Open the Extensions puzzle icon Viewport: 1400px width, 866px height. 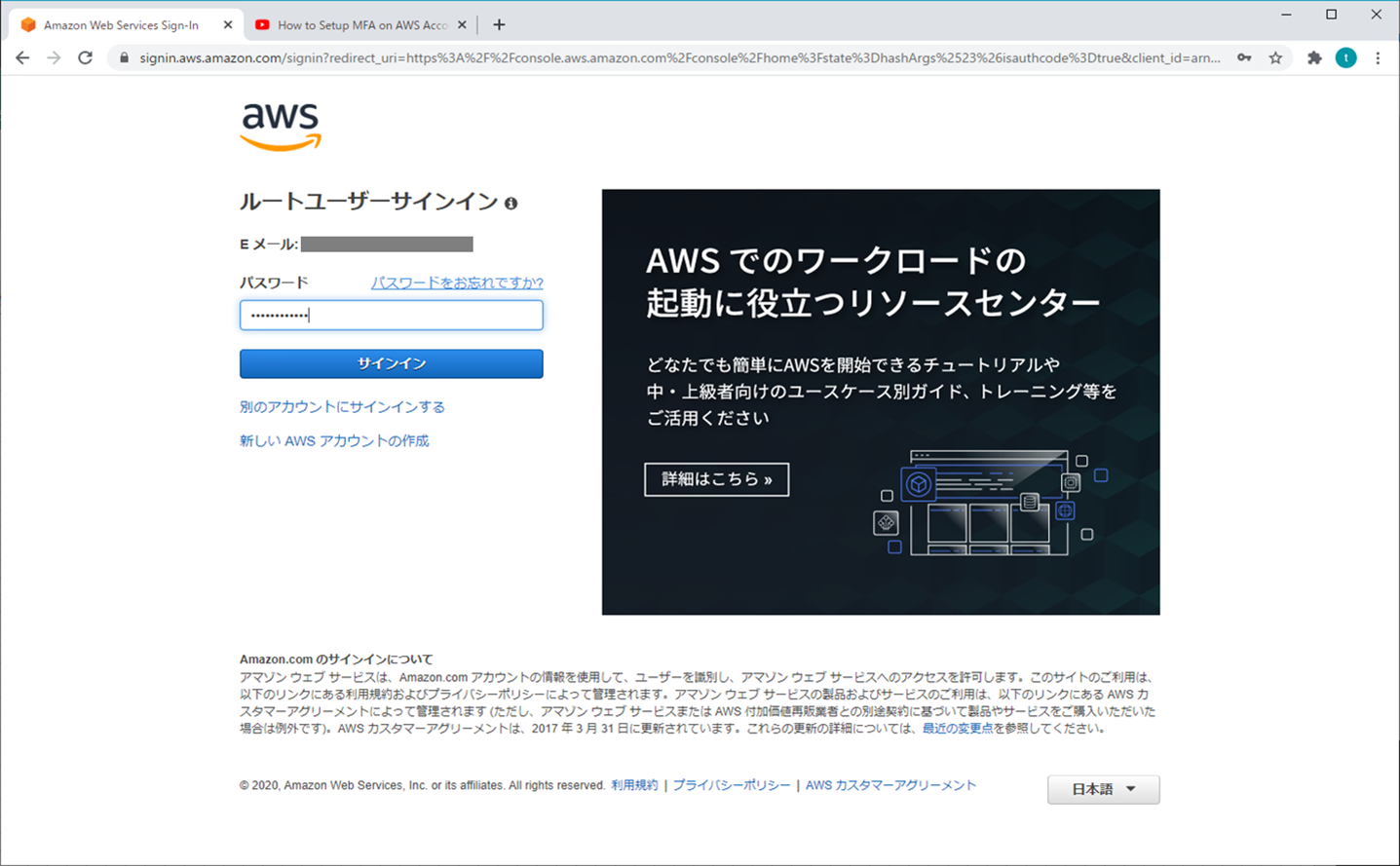pos(1314,58)
